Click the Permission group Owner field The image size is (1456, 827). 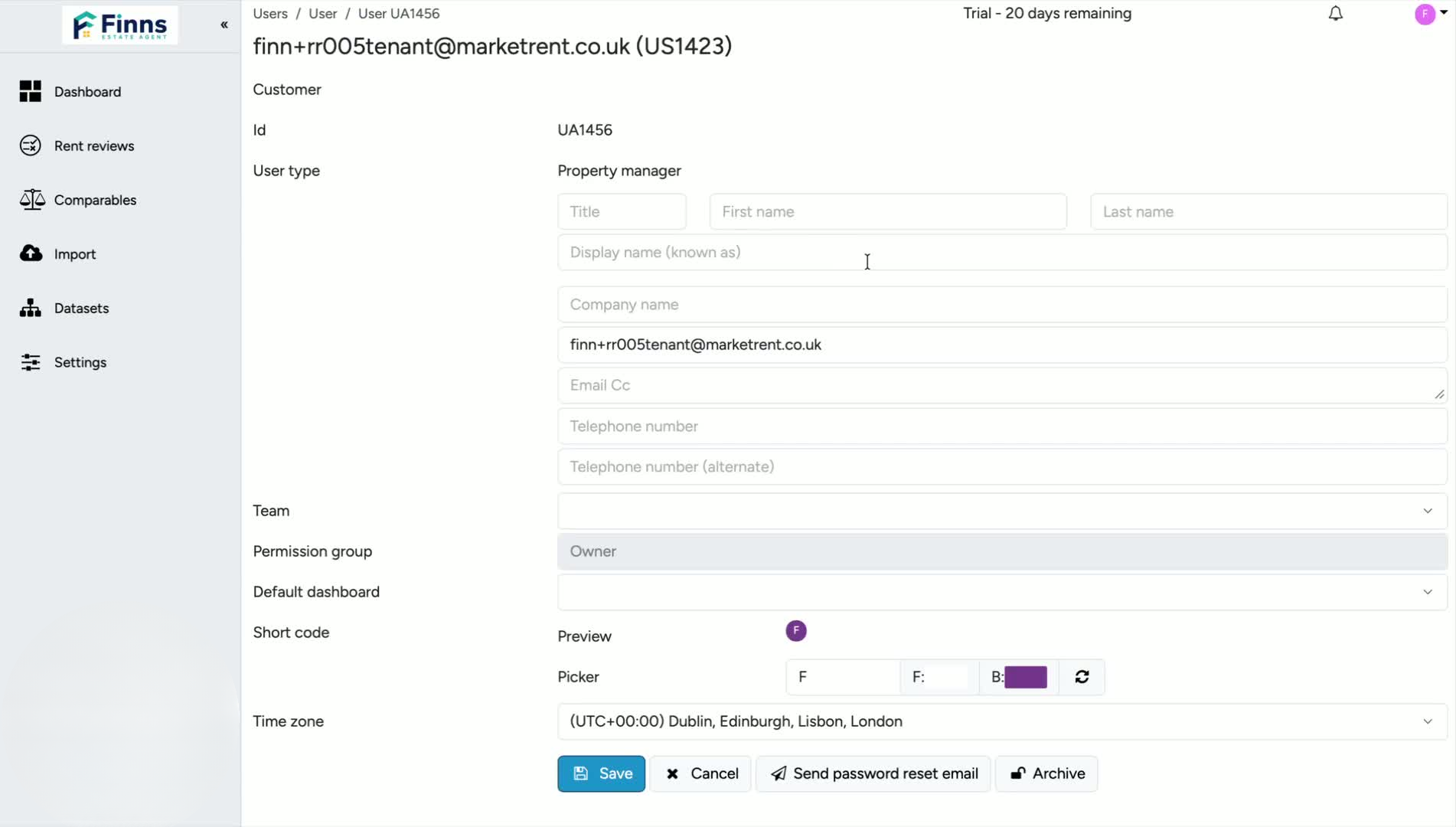(x=1002, y=551)
